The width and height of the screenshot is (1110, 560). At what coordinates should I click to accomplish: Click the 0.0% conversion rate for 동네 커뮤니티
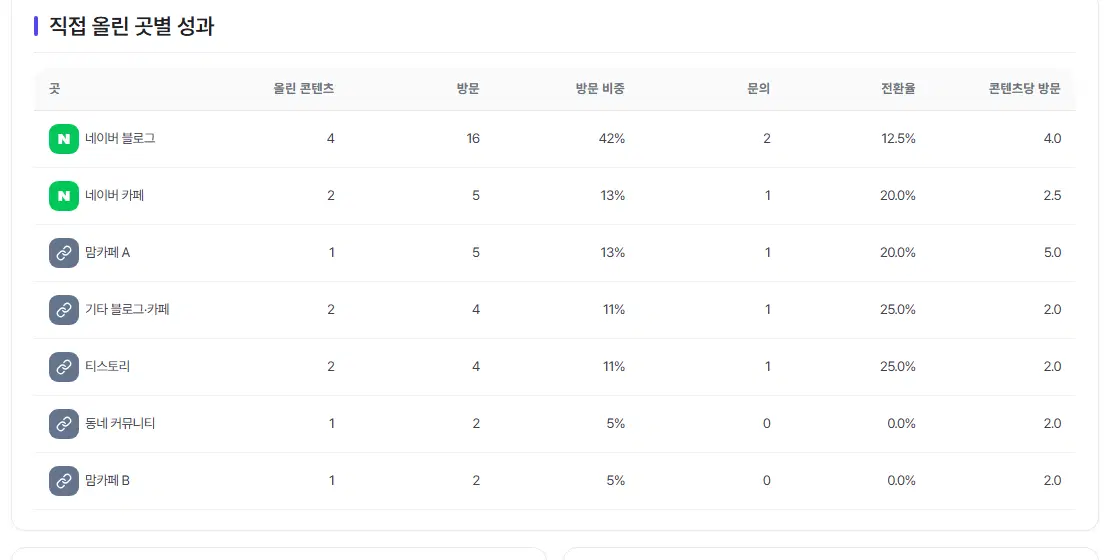[901, 423]
